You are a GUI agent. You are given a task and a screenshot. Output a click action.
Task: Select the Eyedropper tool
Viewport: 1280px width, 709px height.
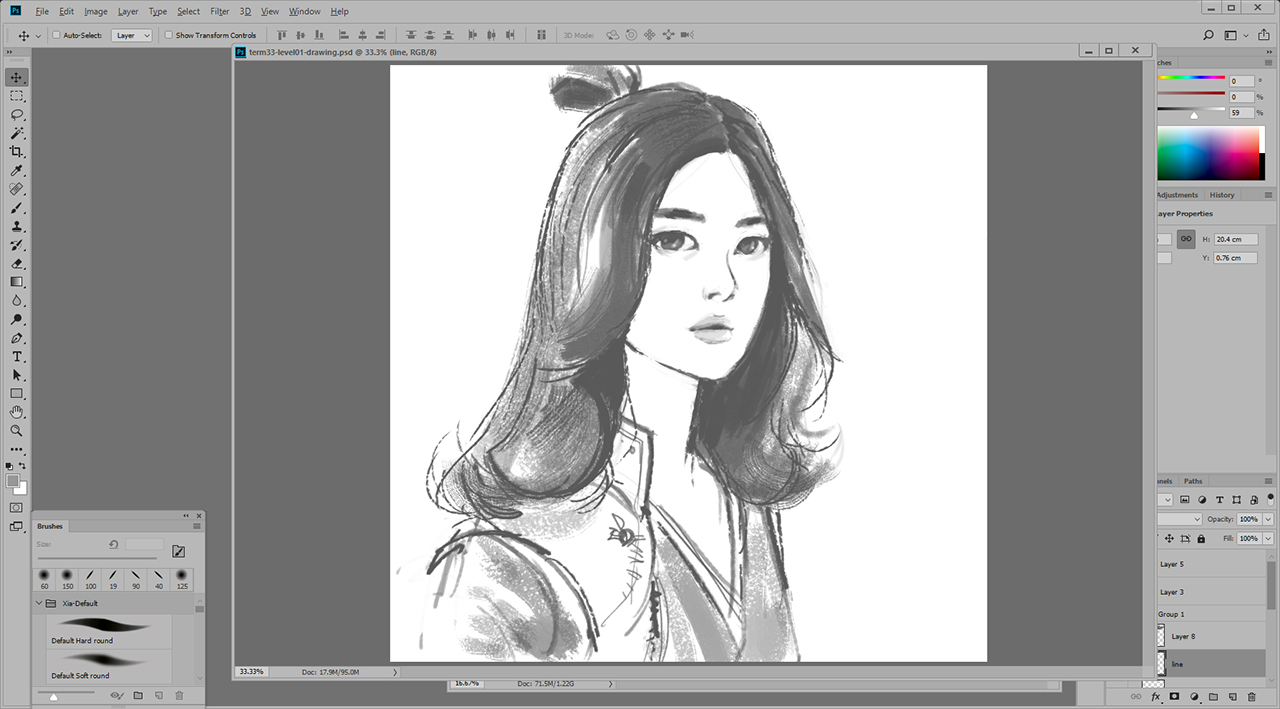pyautogui.click(x=16, y=170)
